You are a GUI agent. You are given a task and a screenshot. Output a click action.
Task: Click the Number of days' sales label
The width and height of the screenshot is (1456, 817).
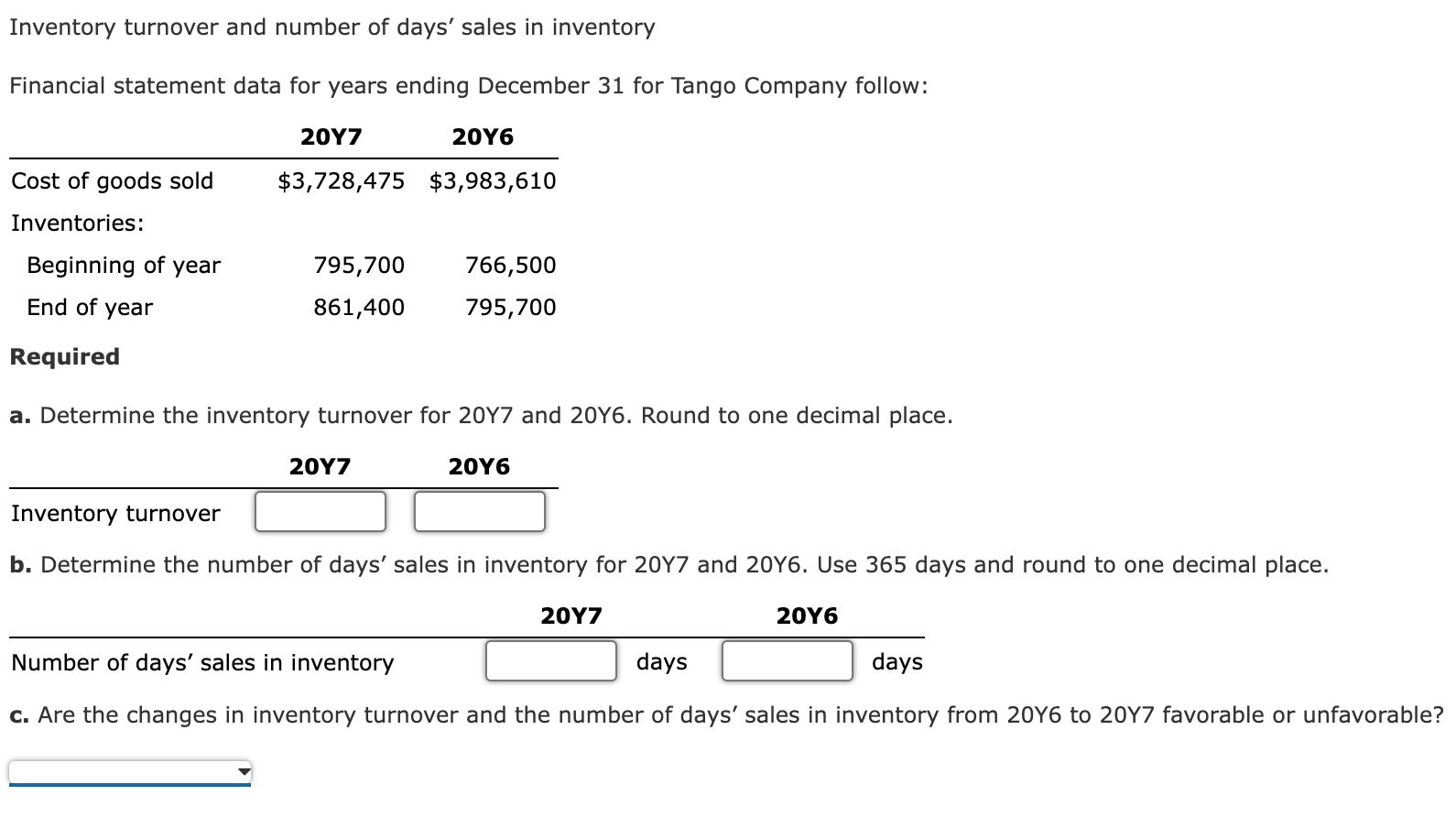202,662
